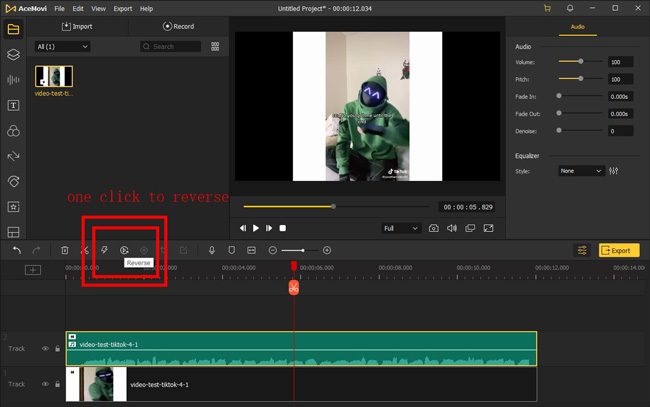Open the Filters sidebar panel
The width and height of the screenshot is (650, 407).
pos(13,131)
